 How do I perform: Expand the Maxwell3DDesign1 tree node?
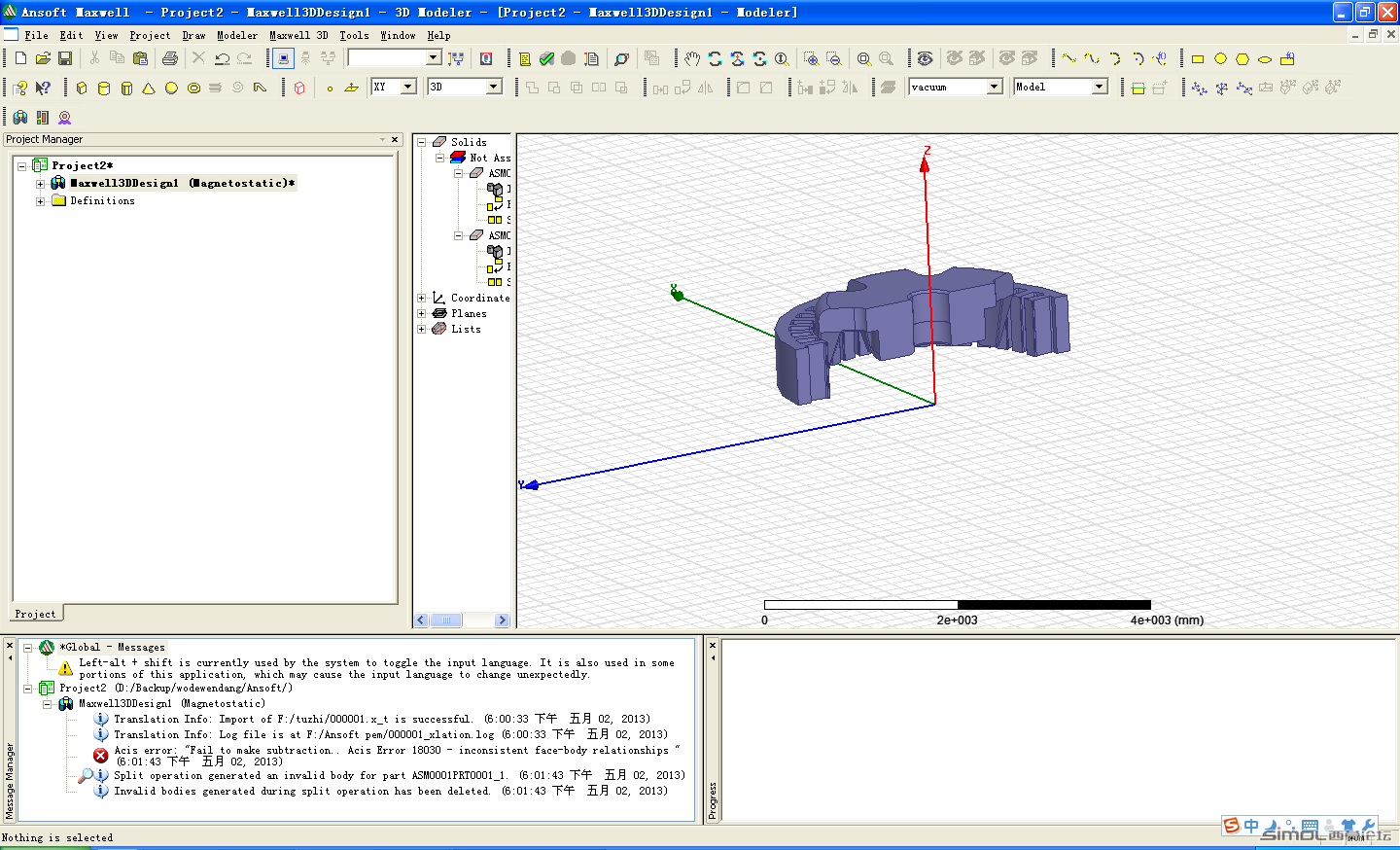pos(40,183)
